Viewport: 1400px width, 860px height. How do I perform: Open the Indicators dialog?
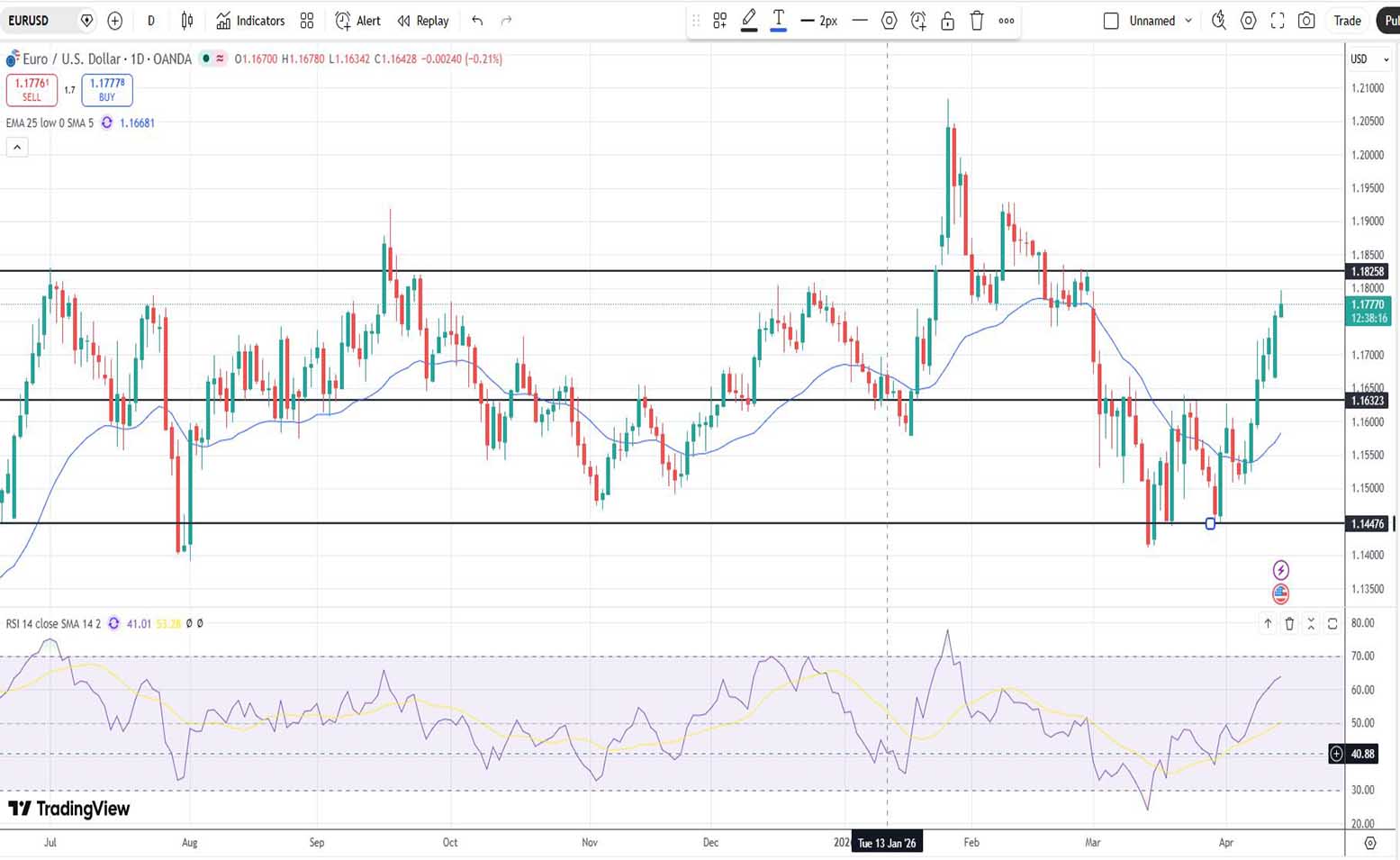tap(250, 21)
